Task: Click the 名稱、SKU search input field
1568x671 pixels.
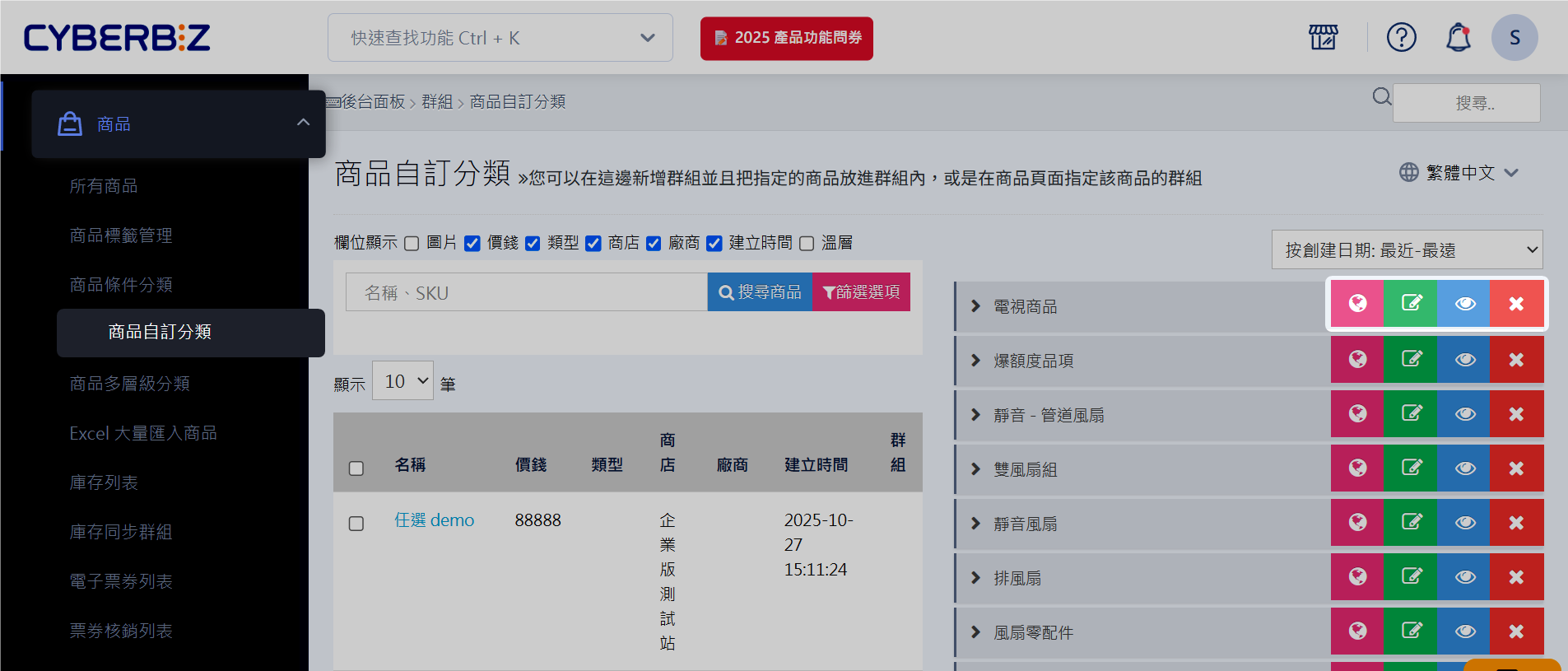Action: tap(526, 292)
